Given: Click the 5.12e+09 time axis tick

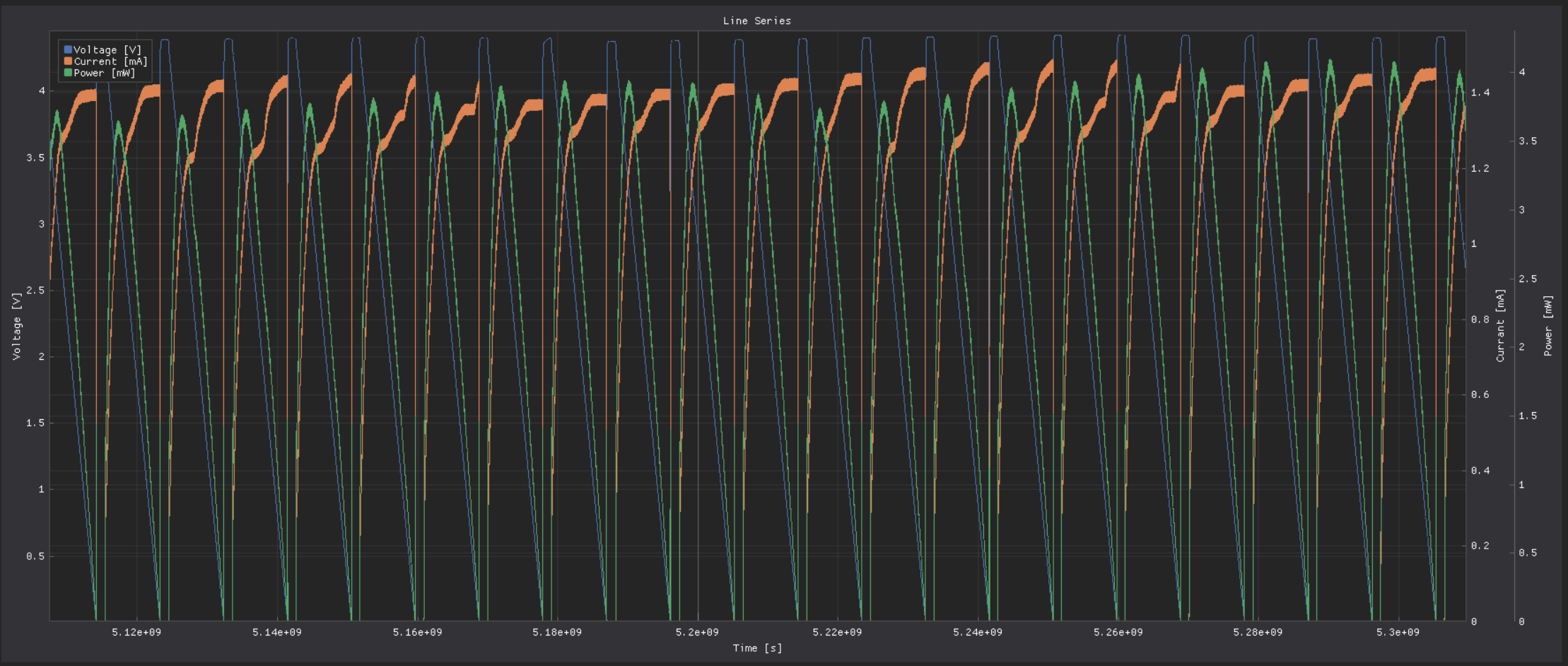Looking at the screenshot, I should click(x=136, y=632).
